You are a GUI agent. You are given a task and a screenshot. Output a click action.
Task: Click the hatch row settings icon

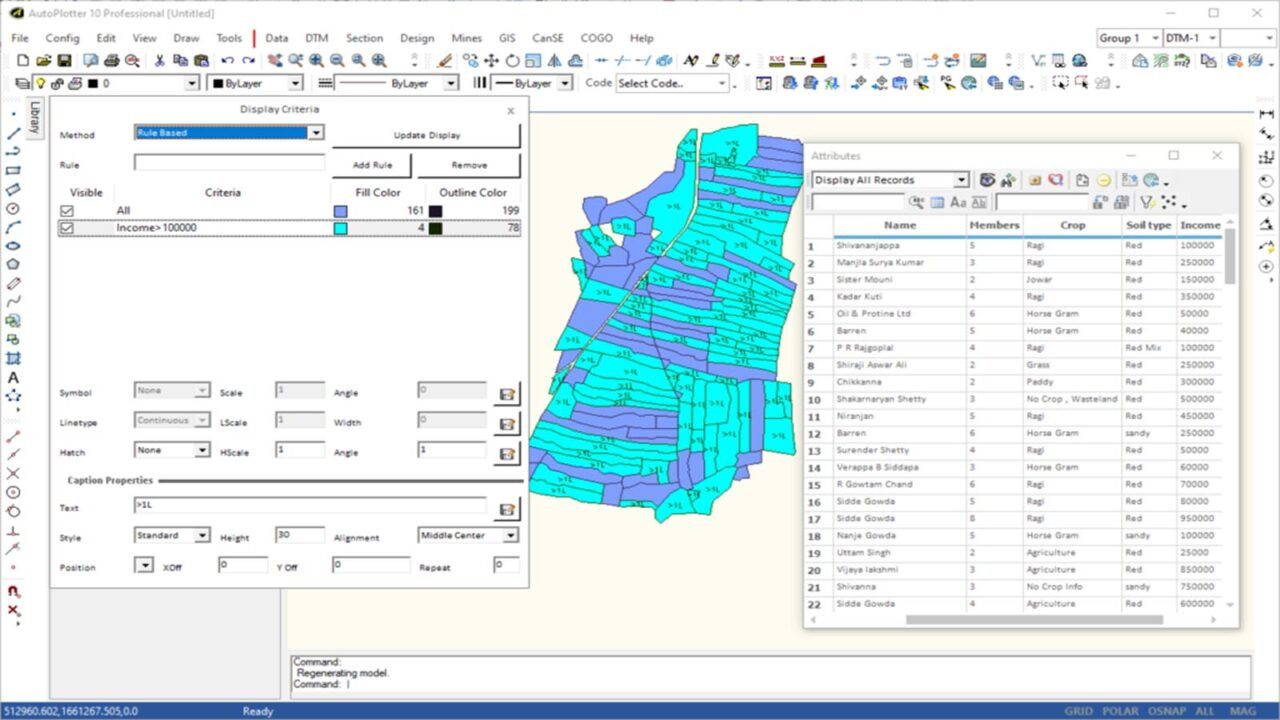point(507,453)
